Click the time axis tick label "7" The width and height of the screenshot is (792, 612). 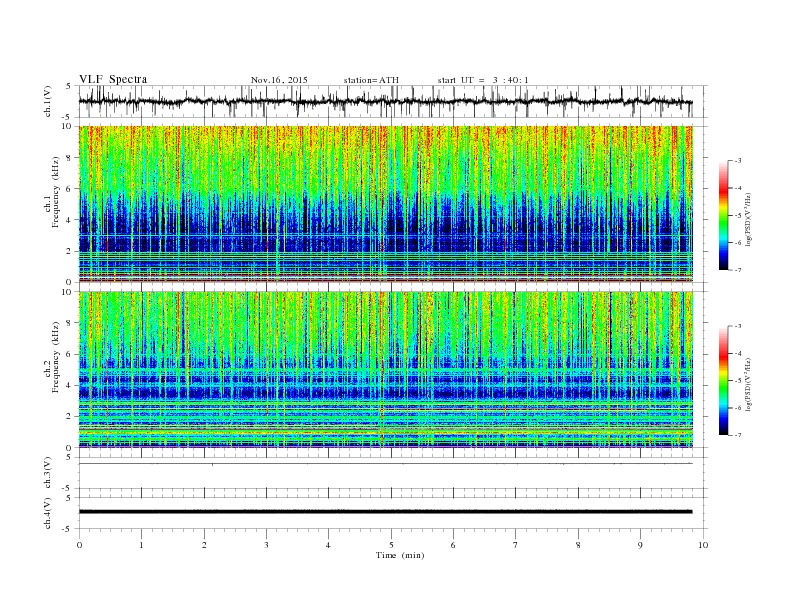pos(516,545)
